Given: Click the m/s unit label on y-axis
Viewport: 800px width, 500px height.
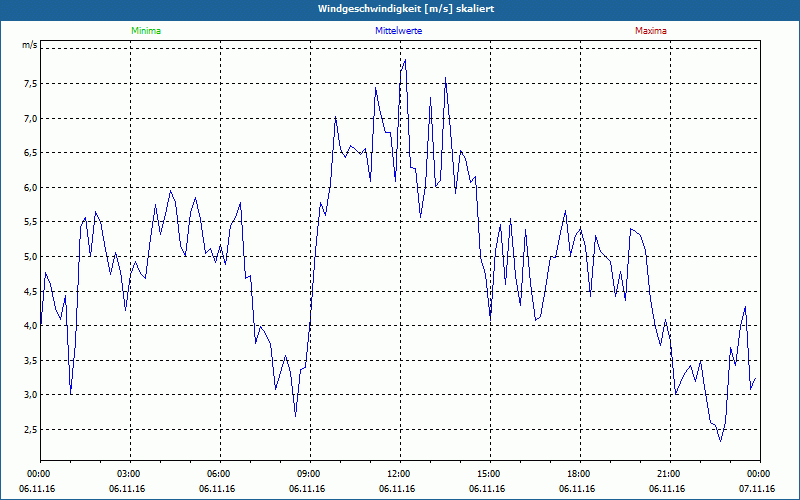Looking at the screenshot, I should [30, 45].
